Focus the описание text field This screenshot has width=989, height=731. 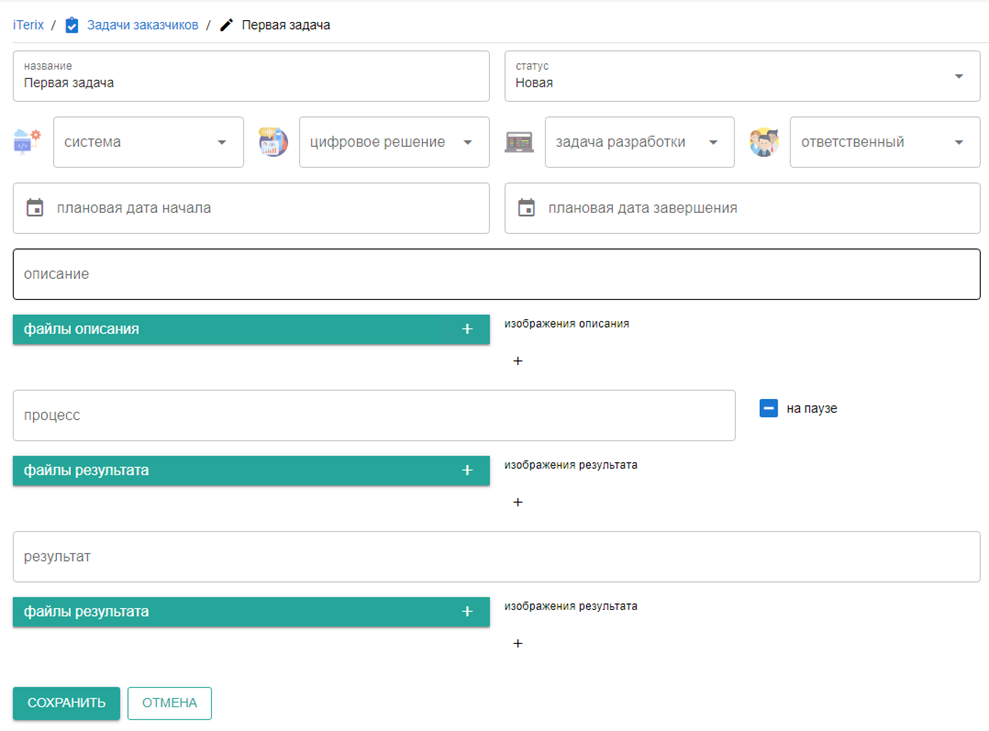[496, 274]
